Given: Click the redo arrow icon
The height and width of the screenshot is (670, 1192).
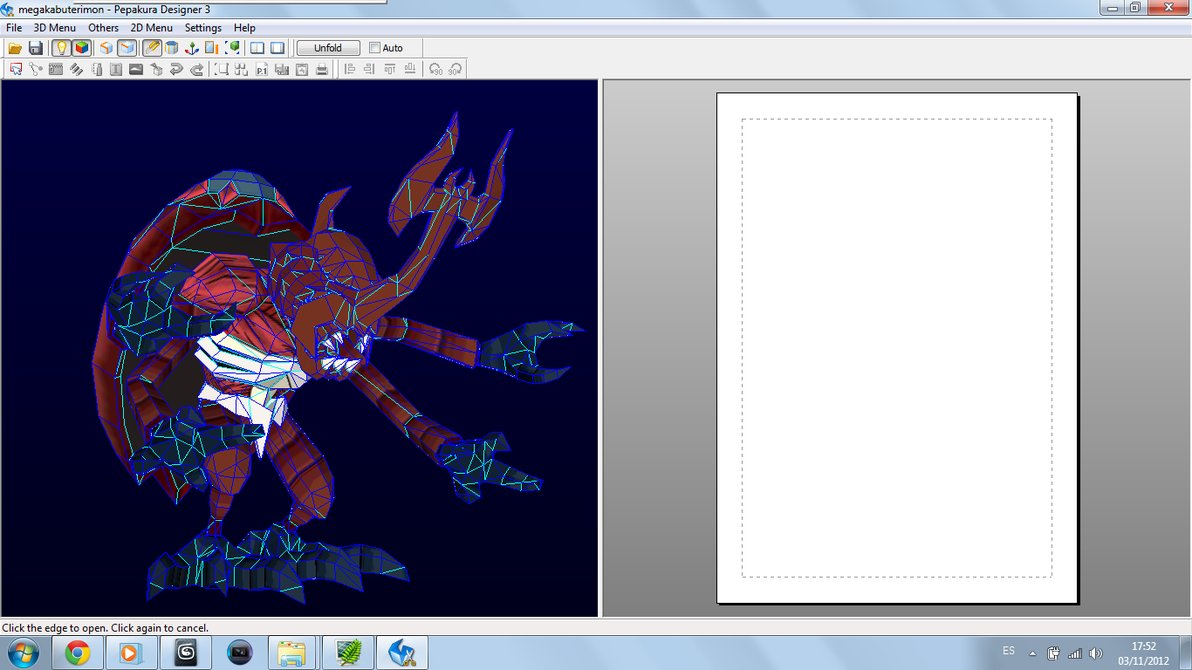Looking at the screenshot, I should click(197, 70).
